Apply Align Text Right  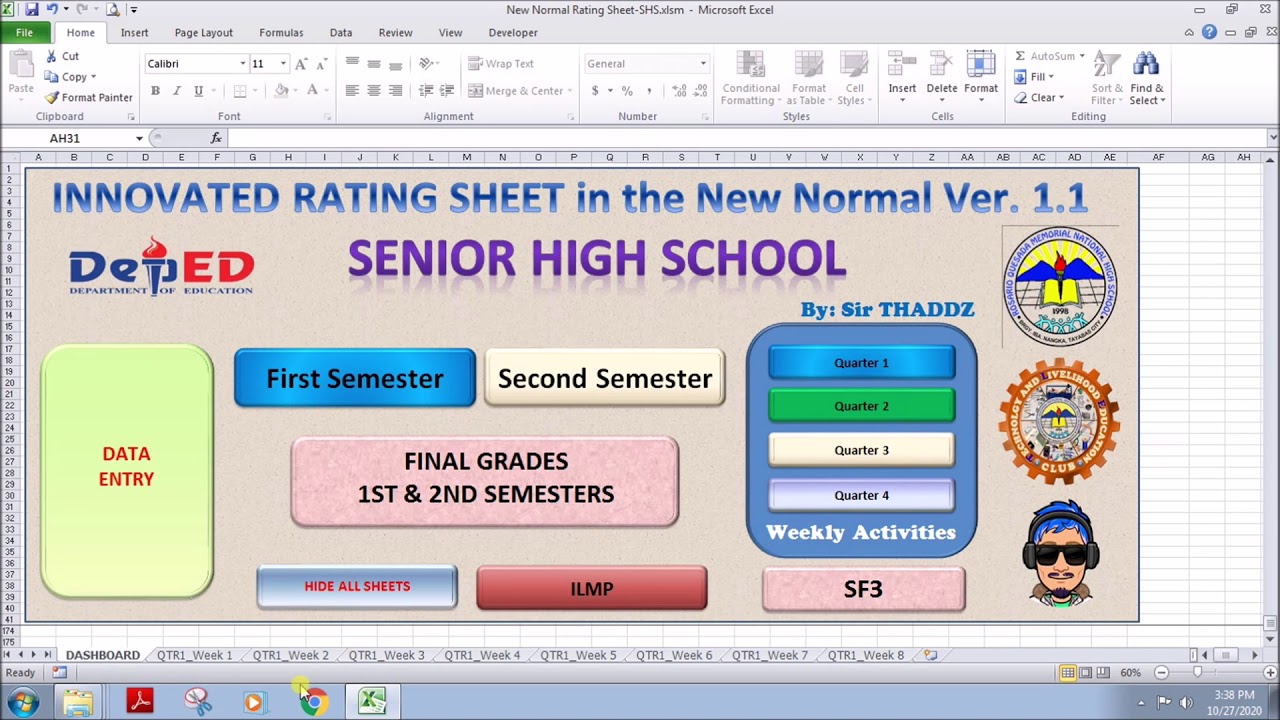(396, 91)
